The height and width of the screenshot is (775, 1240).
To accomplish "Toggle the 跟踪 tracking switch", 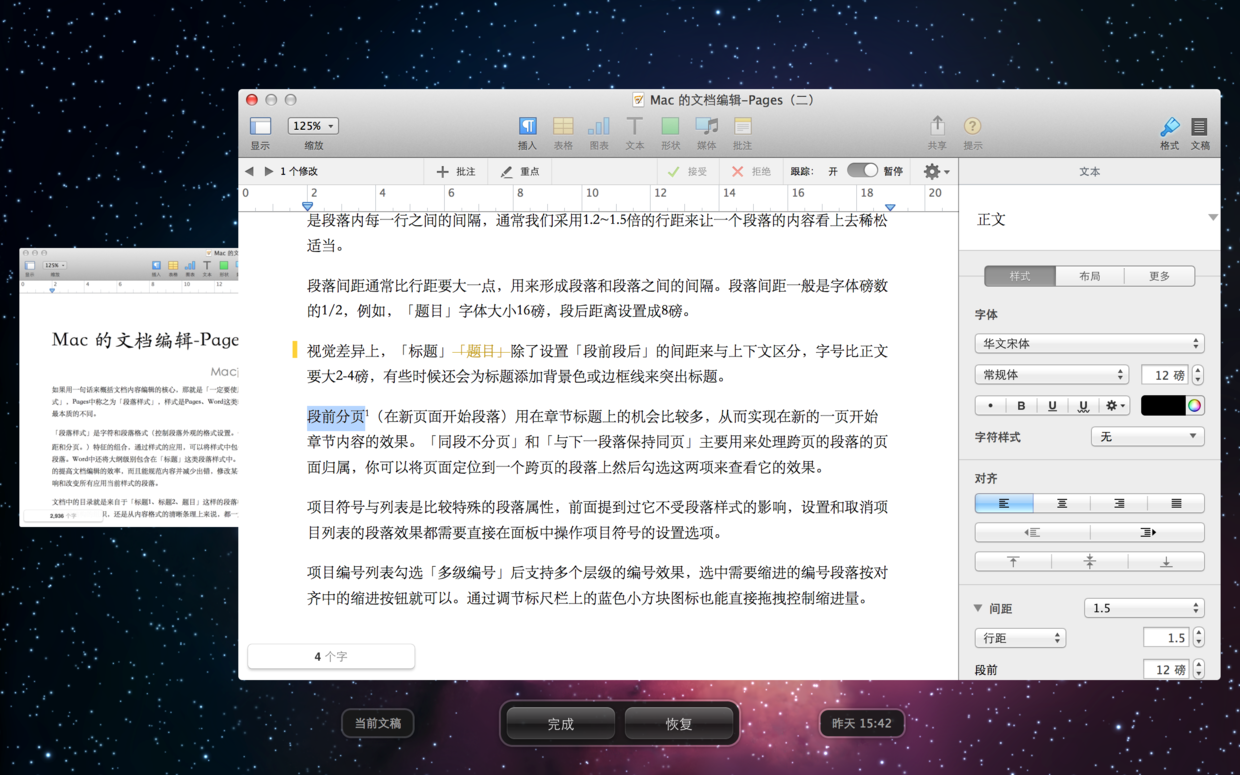I will click(x=862, y=171).
